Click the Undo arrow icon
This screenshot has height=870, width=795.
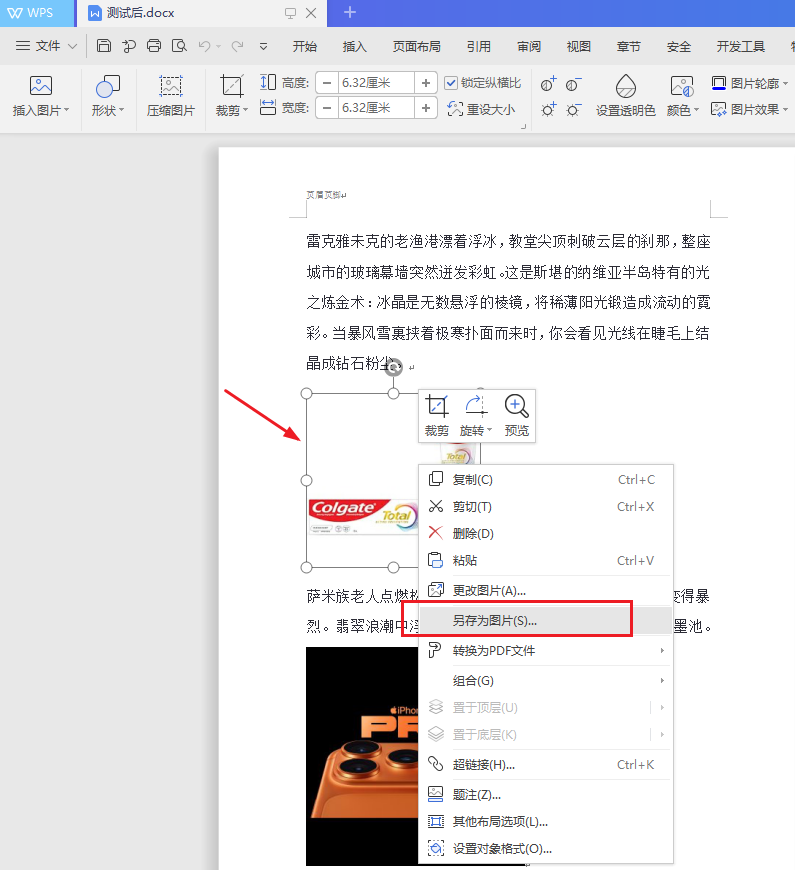(205, 46)
